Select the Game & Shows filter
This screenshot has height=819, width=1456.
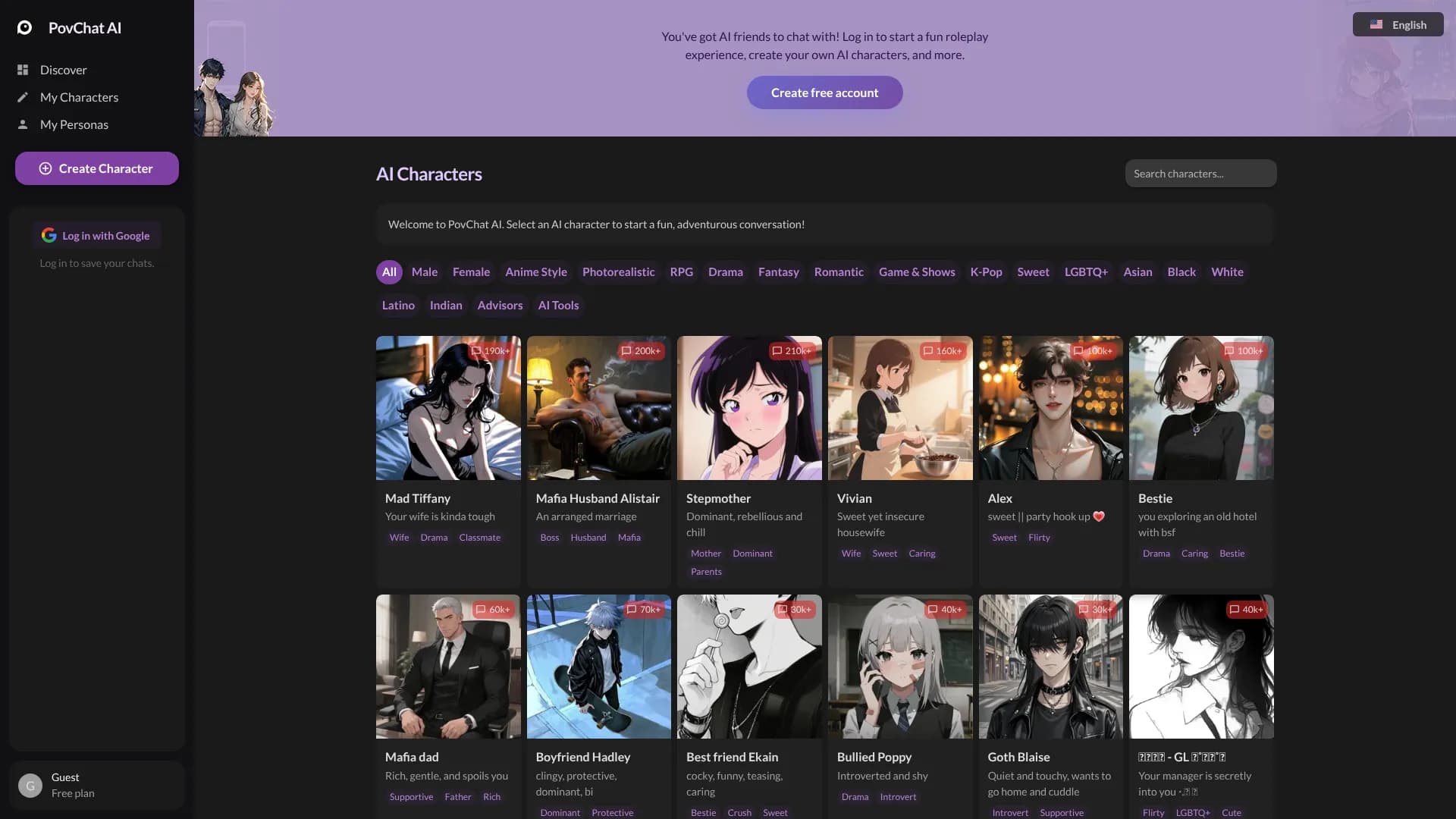(x=917, y=272)
